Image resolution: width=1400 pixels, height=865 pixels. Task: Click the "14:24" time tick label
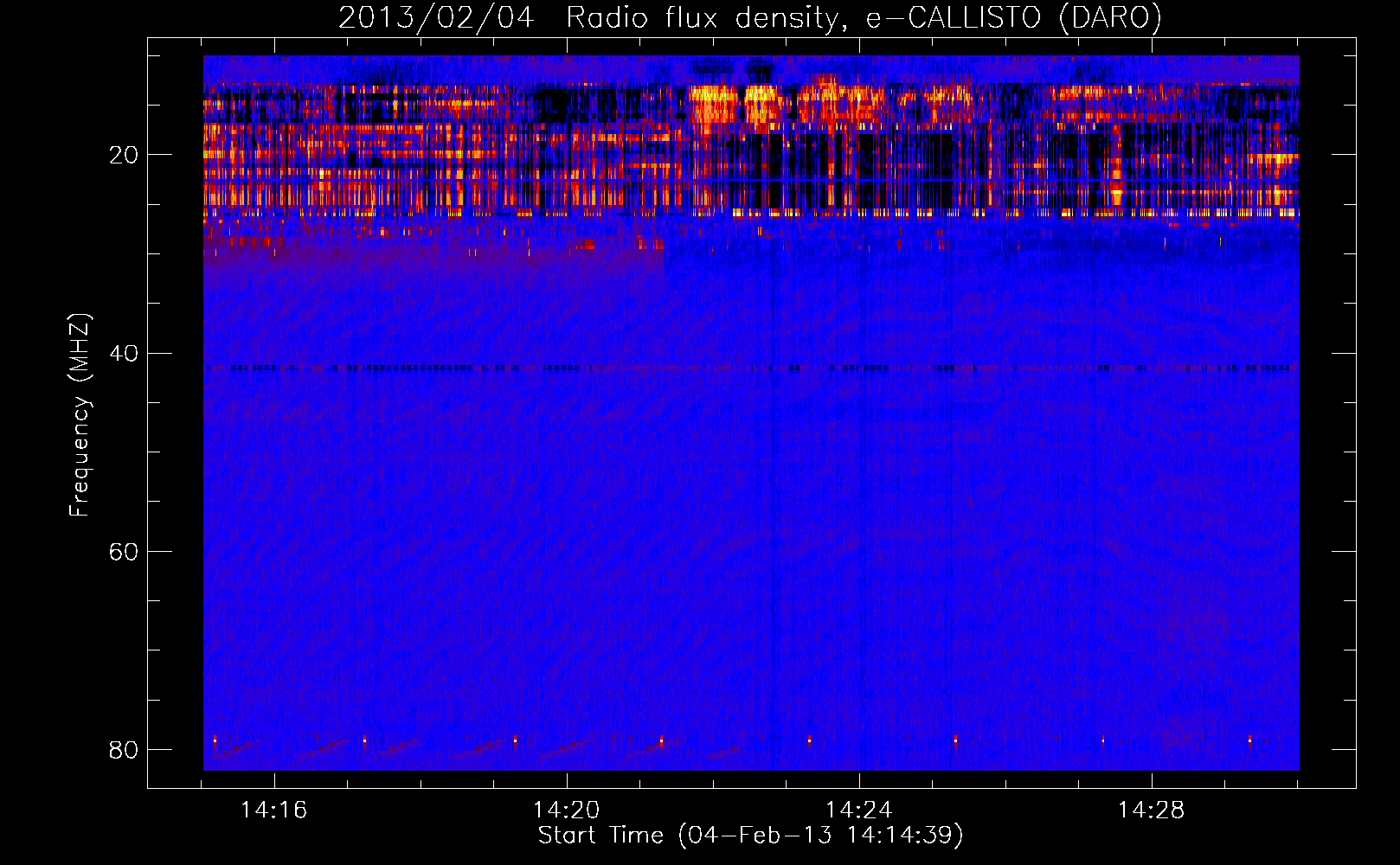pyautogui.click(x=859, y=810)
